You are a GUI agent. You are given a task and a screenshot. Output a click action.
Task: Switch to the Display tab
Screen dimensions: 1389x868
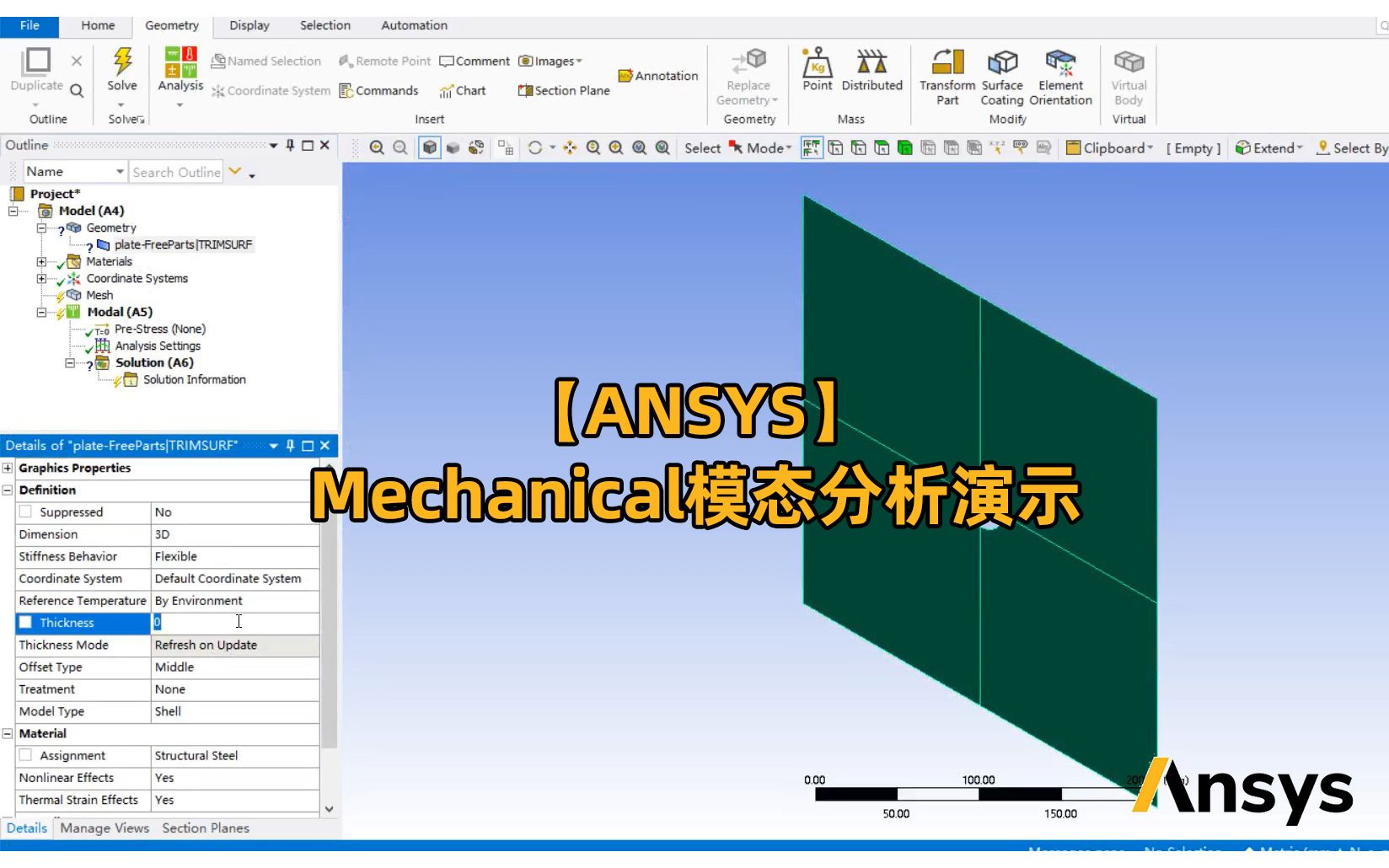(249, 25)
